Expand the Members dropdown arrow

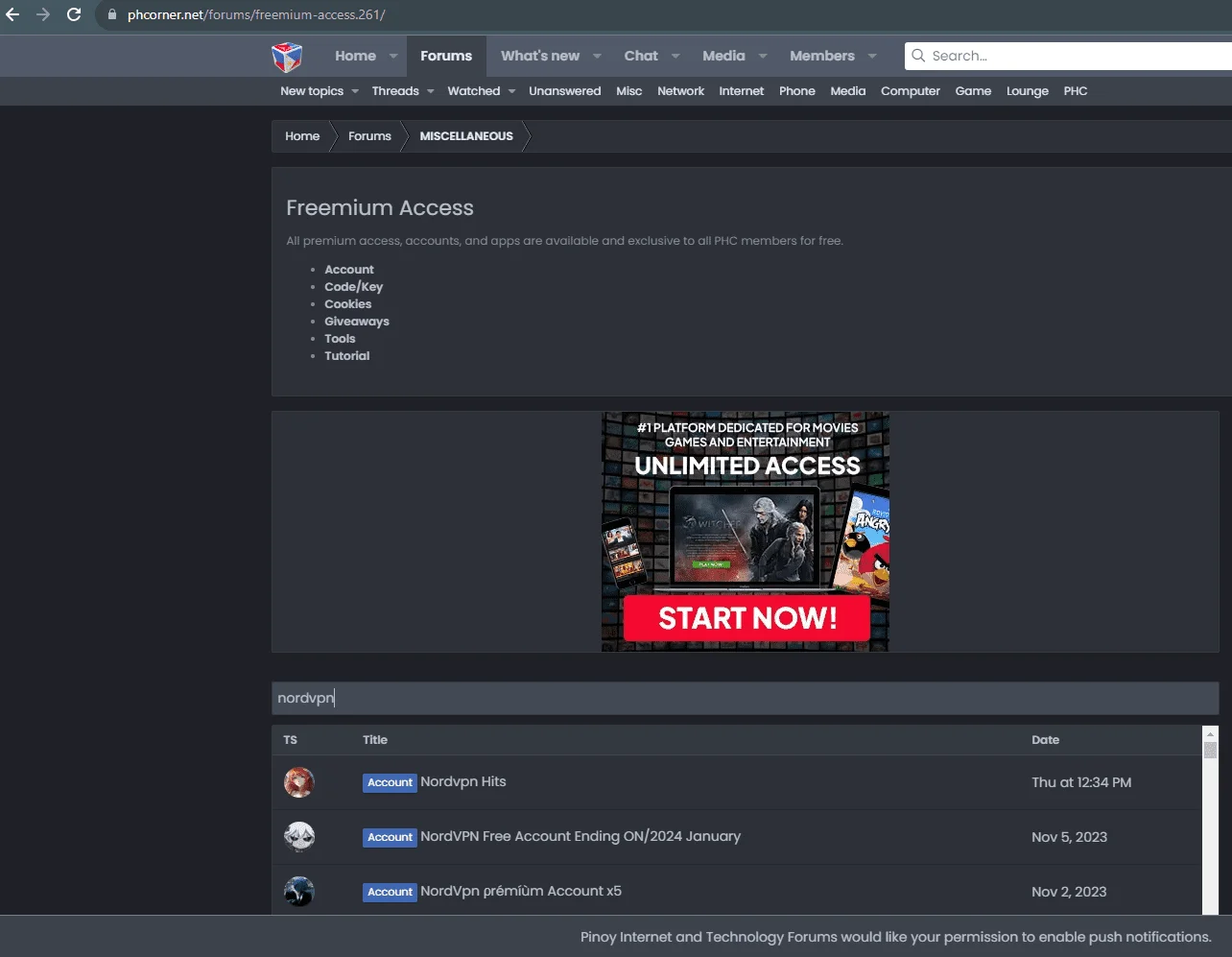872,56
